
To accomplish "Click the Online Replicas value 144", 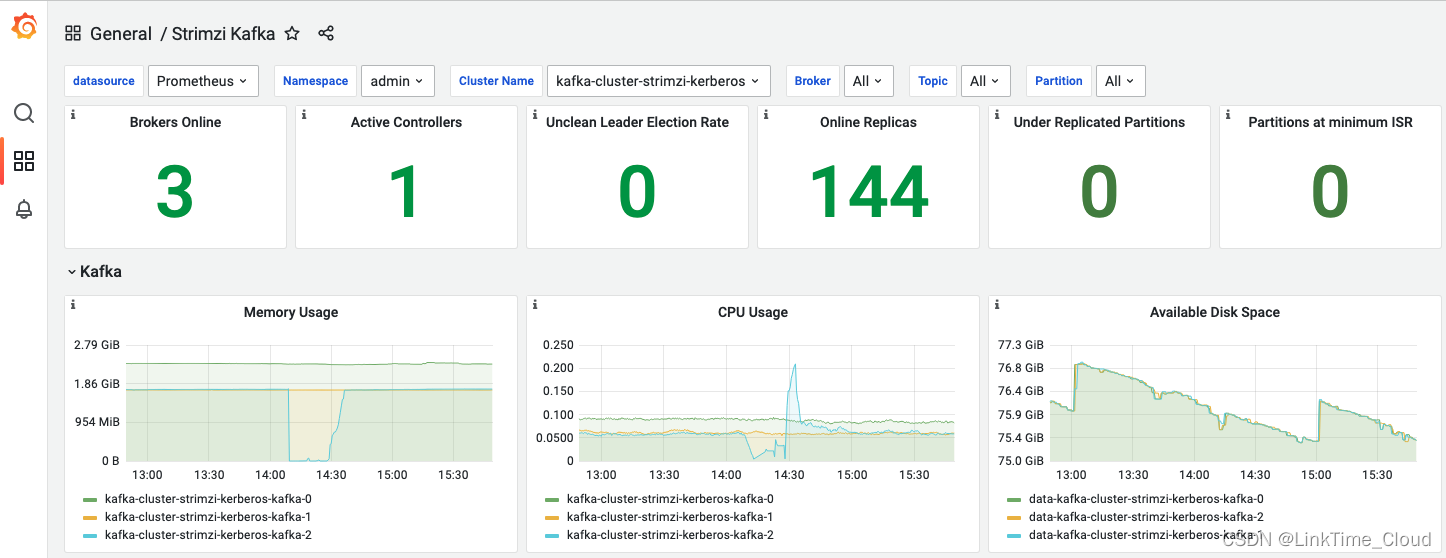I will pos(868,192).
